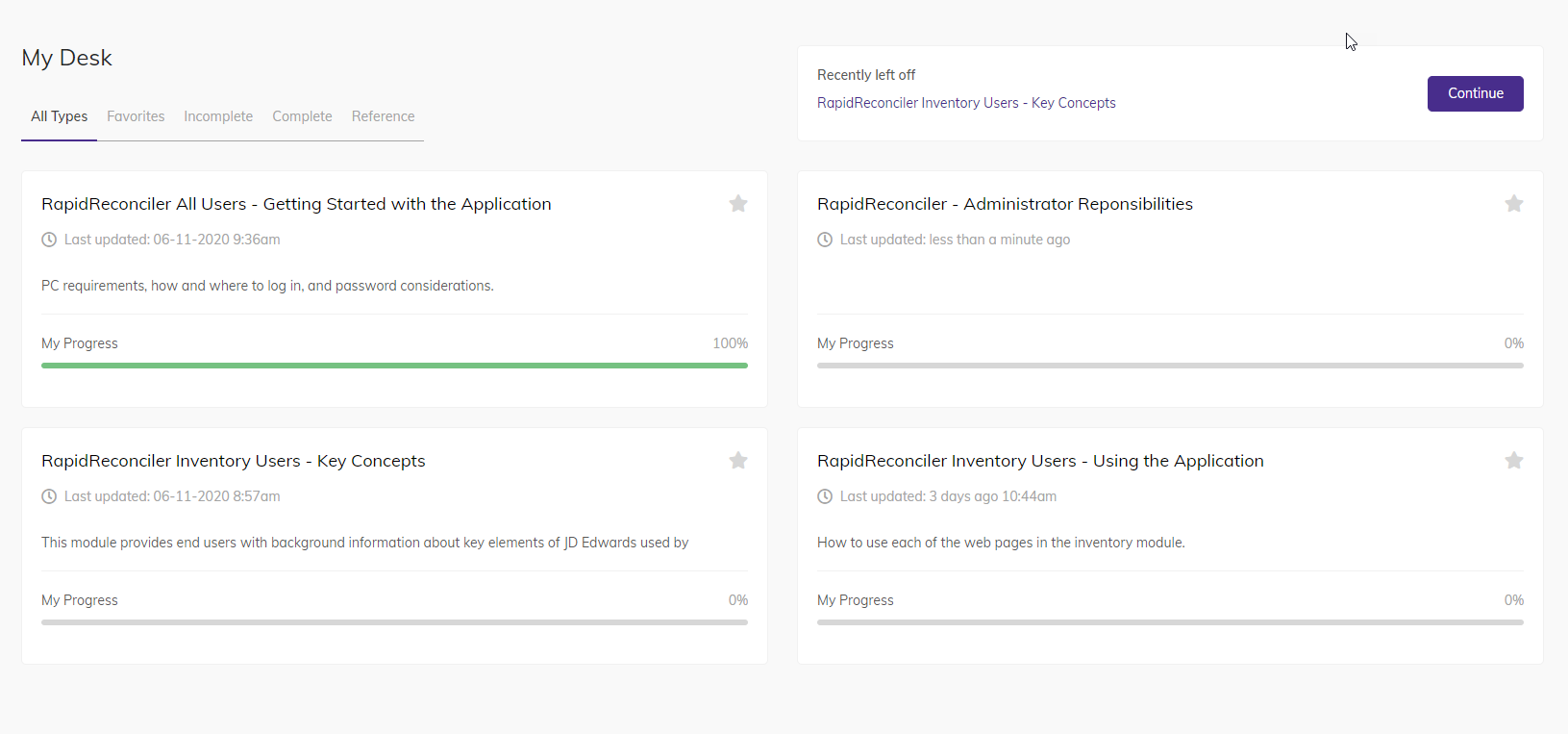Open the recently left off Key Concepts link
The width and height of the screenshot is (1568, 734).
[966, 103]
